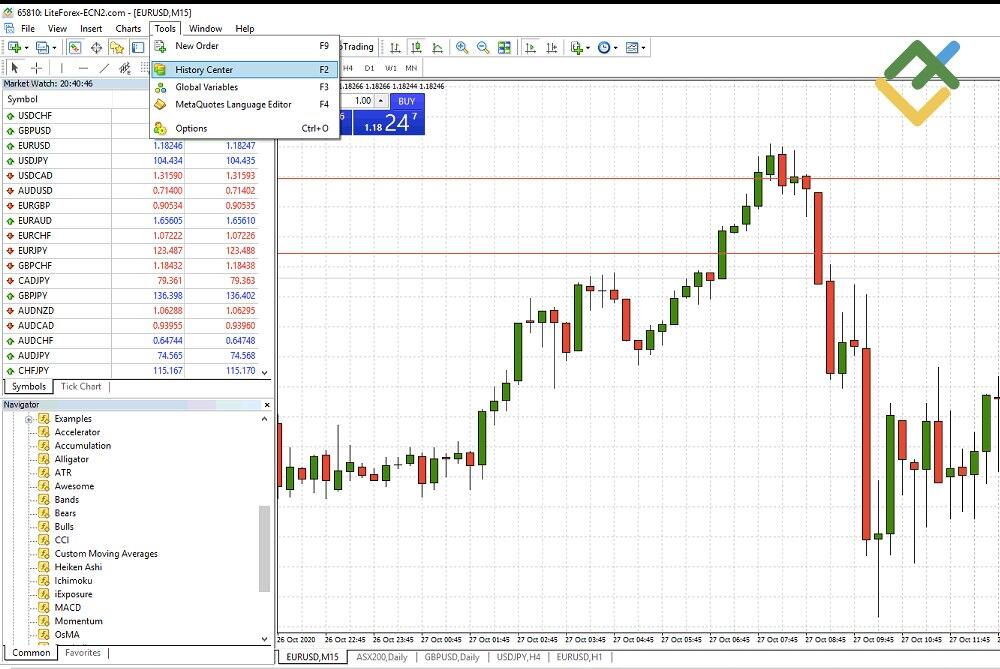
Task: Zoom out of the chart
Action: pos(482,47)
